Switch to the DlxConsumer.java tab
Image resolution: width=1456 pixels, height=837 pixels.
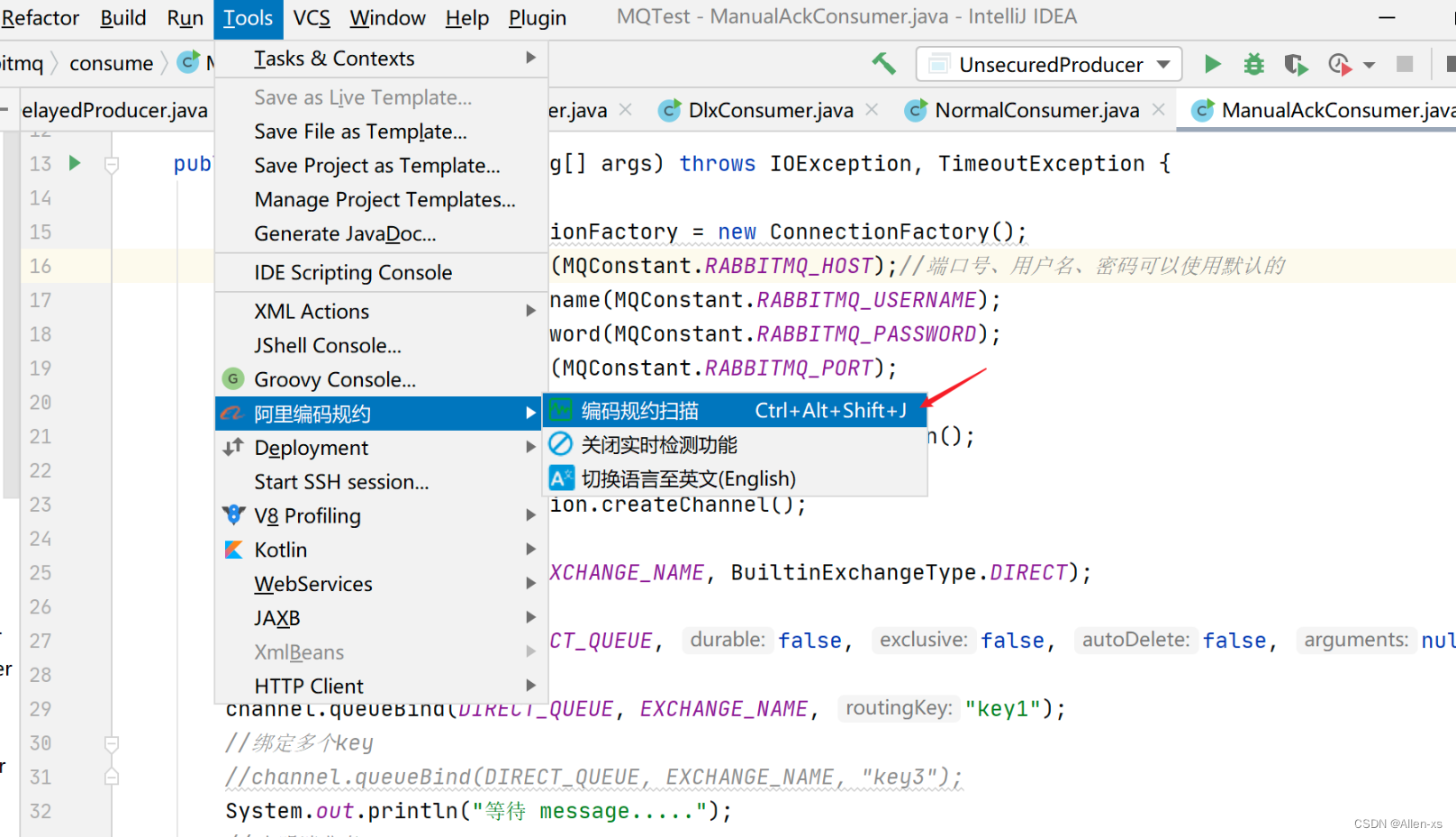771,110
